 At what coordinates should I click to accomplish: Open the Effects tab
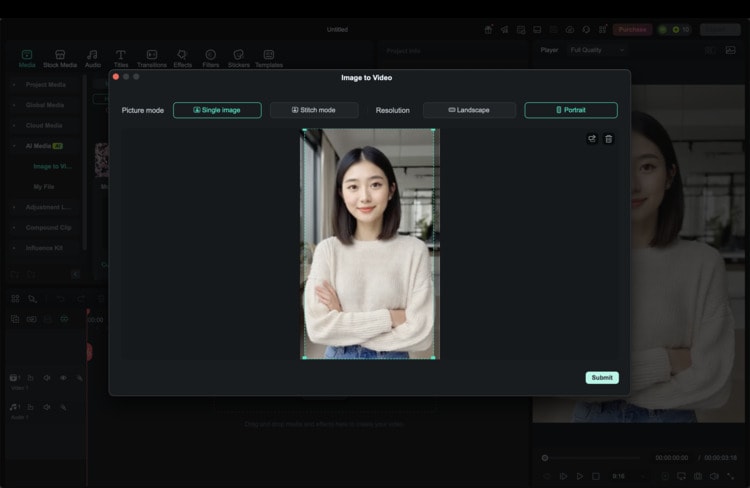coord(182,58)
